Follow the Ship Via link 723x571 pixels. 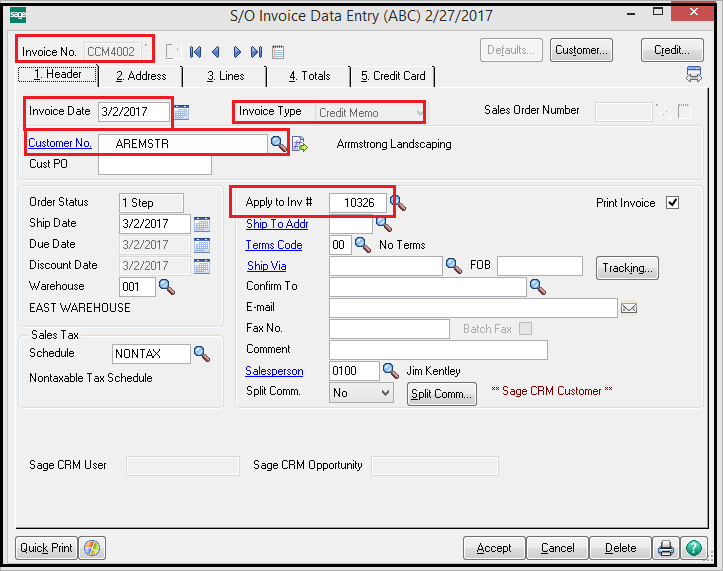tap(267, 266)
